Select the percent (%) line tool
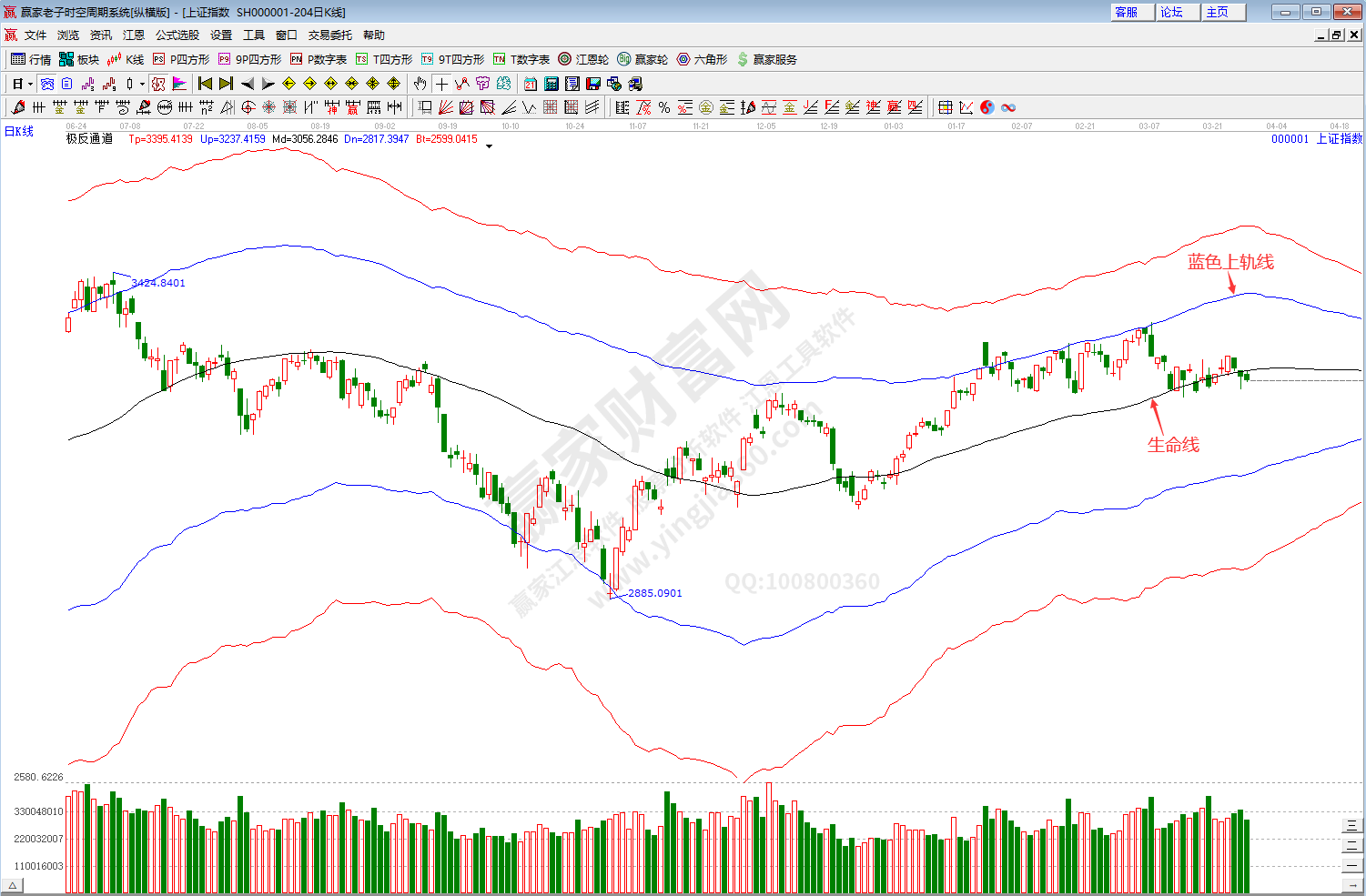 click(x=664, y=107)
